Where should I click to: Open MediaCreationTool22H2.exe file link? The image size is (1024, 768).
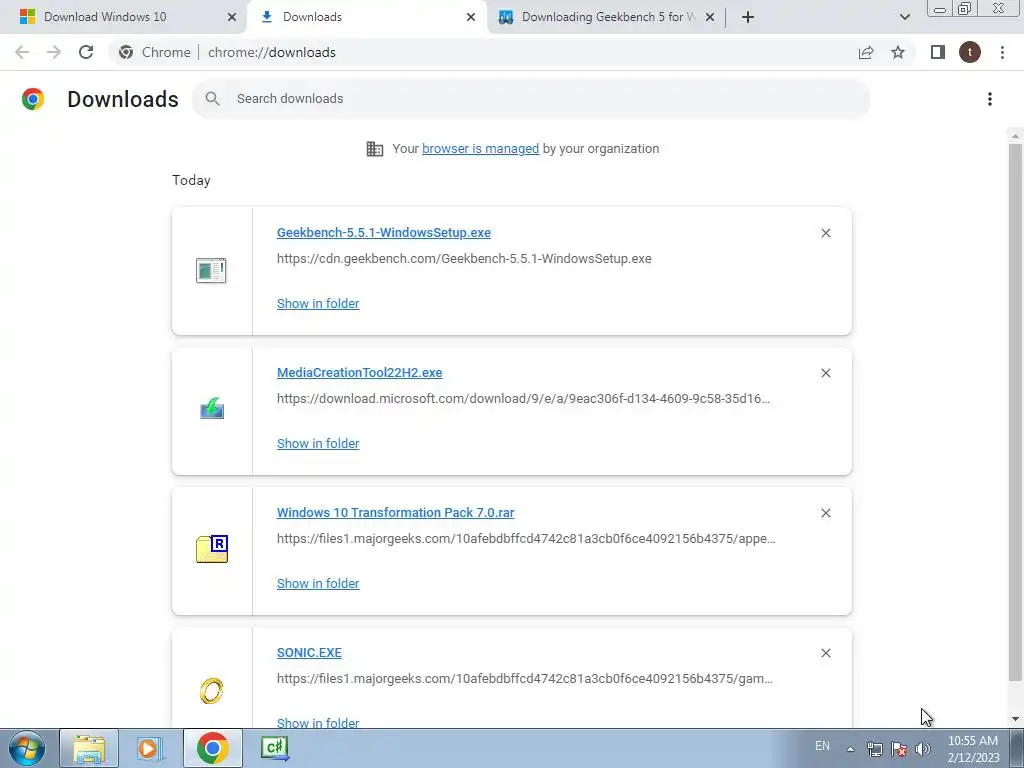click(x=359, y=372)
